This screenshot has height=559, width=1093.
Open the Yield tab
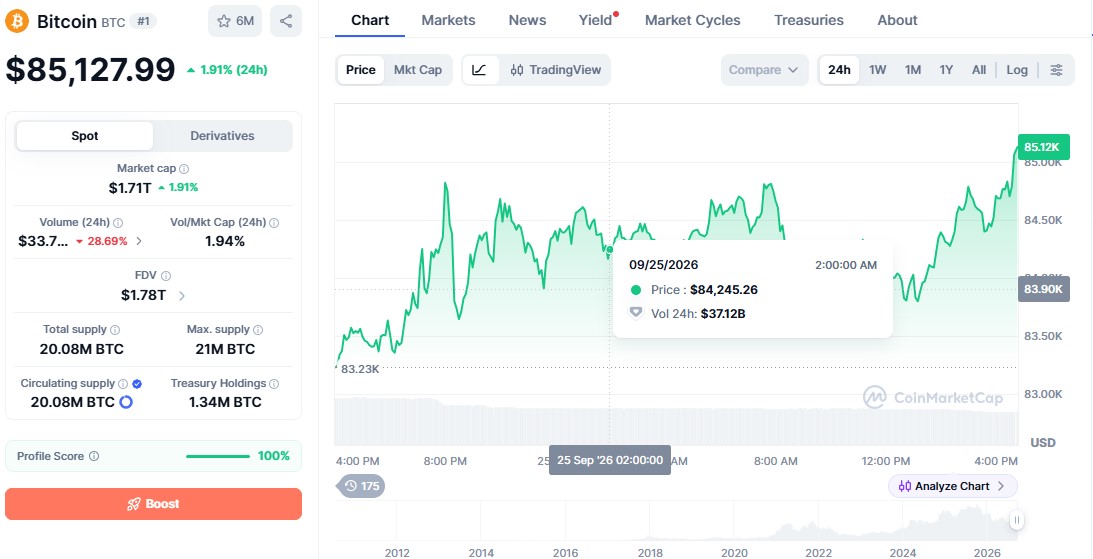(x=595, y=20)
